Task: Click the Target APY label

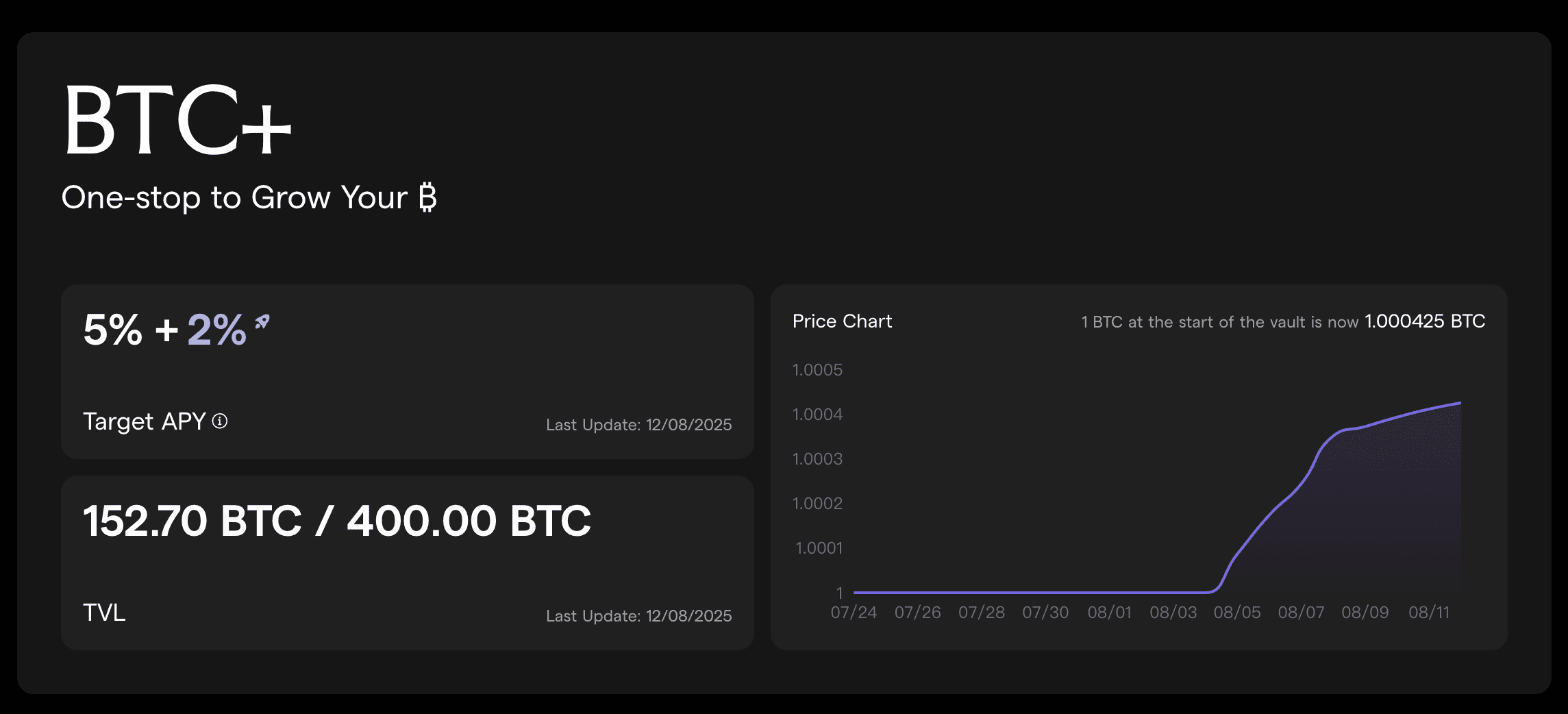Action: point(145,421)
